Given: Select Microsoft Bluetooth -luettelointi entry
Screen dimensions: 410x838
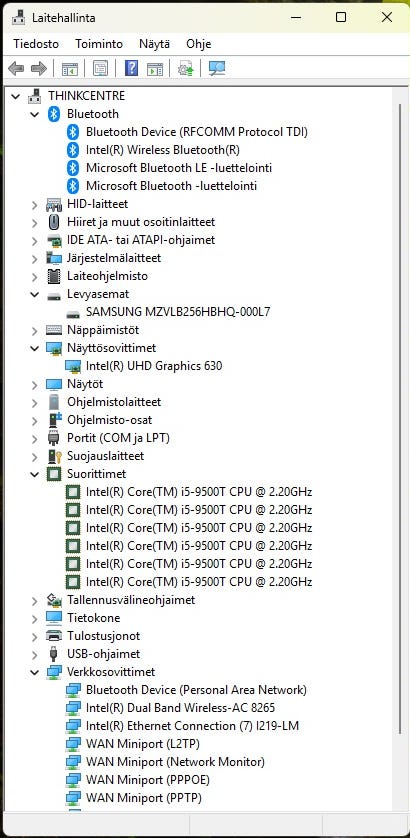Looking at the screenshot, I should coord(172,185).
